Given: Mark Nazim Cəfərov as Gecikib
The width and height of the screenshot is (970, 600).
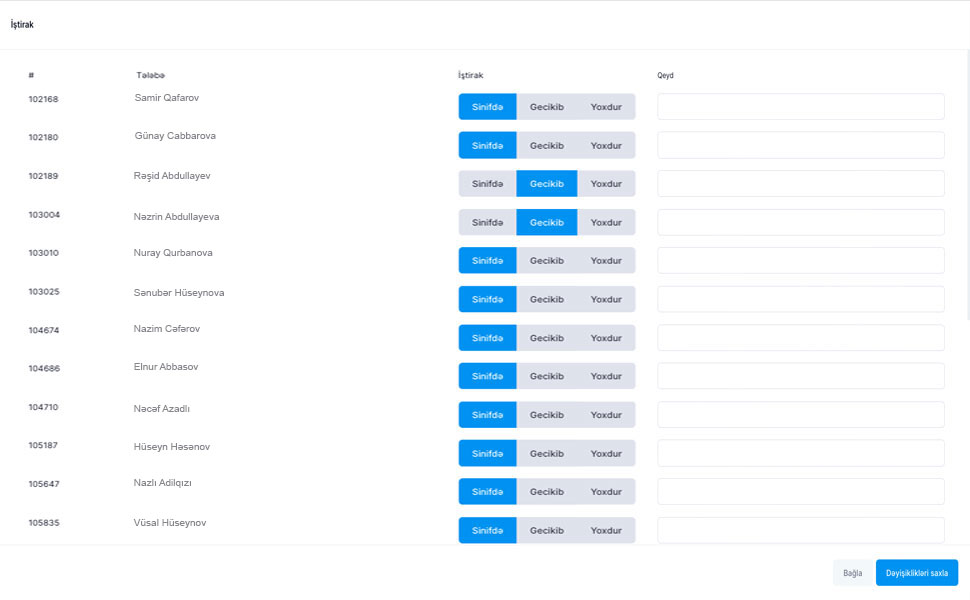Looking at the screenshot, I should 546,338.
